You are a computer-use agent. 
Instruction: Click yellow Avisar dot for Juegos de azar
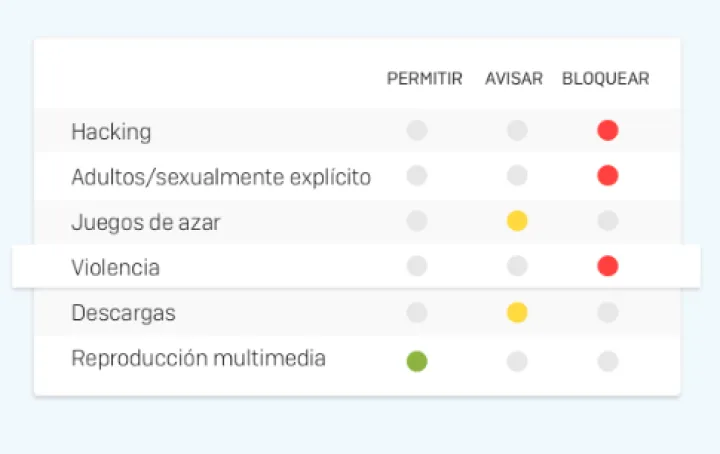click(x=517, y=221)
